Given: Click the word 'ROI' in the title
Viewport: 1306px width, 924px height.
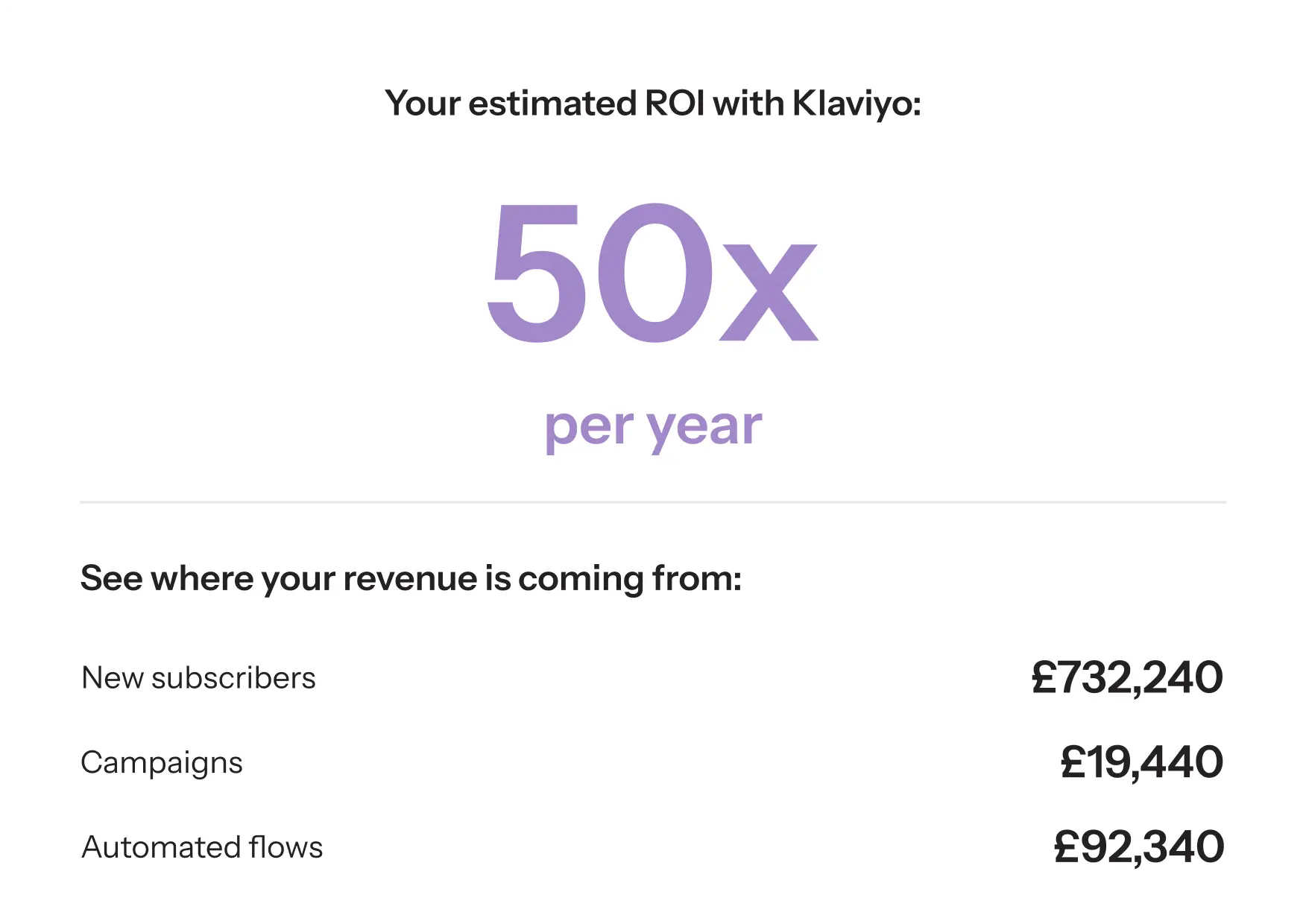Looking at the screenshot, I should (674, 103).
